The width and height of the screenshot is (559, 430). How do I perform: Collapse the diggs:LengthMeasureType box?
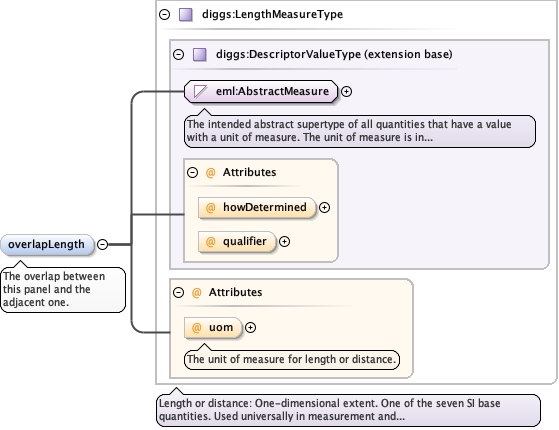point(164,15)
